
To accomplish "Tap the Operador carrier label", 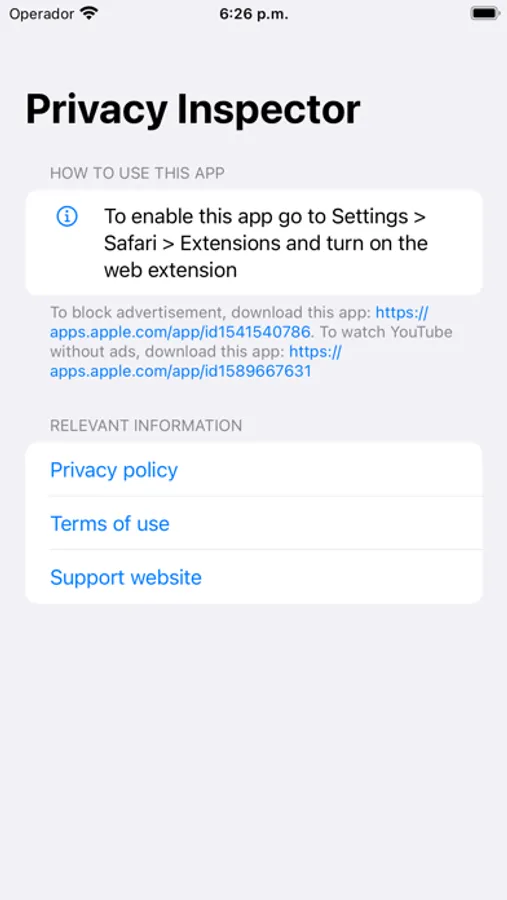I will [x=42, y=14].
